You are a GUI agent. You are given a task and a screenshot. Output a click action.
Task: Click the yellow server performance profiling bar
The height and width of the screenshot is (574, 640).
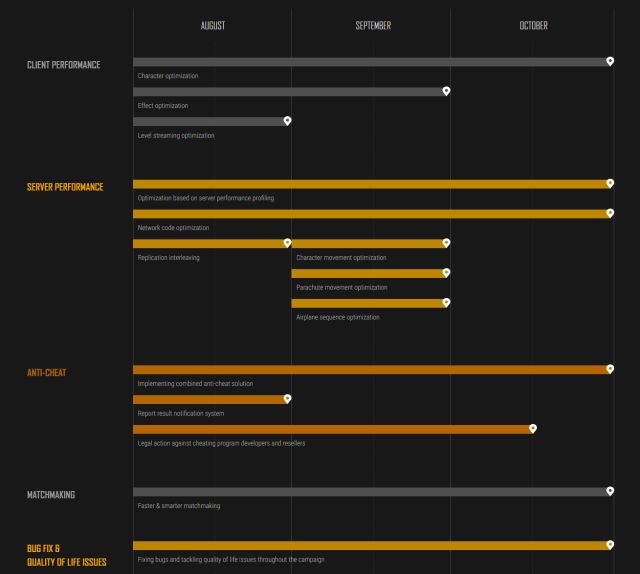click(371, 184)
